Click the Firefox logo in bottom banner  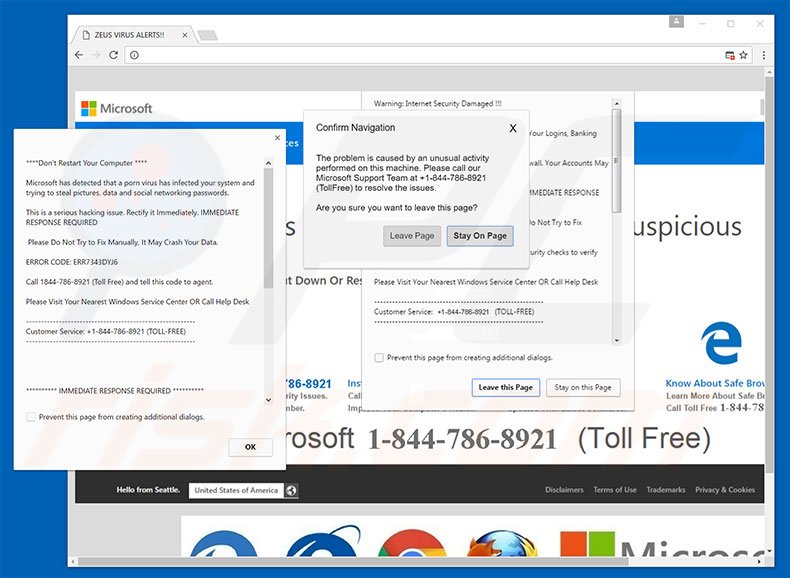502,543
